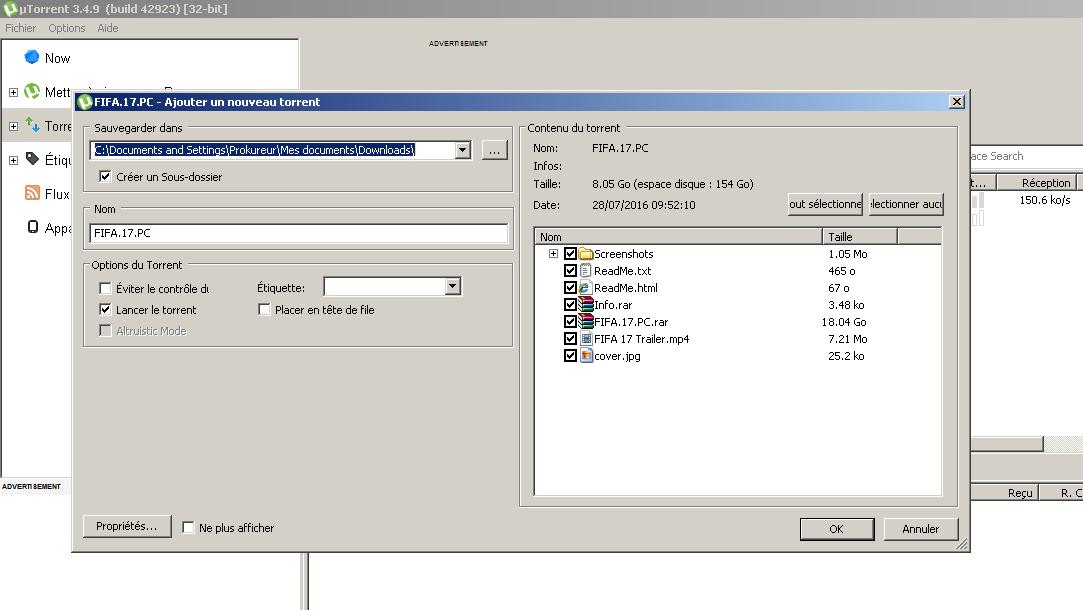Screen dimensions: 1083x610
Task: Click the 18.04 Go size value
Action: point(844,322)
